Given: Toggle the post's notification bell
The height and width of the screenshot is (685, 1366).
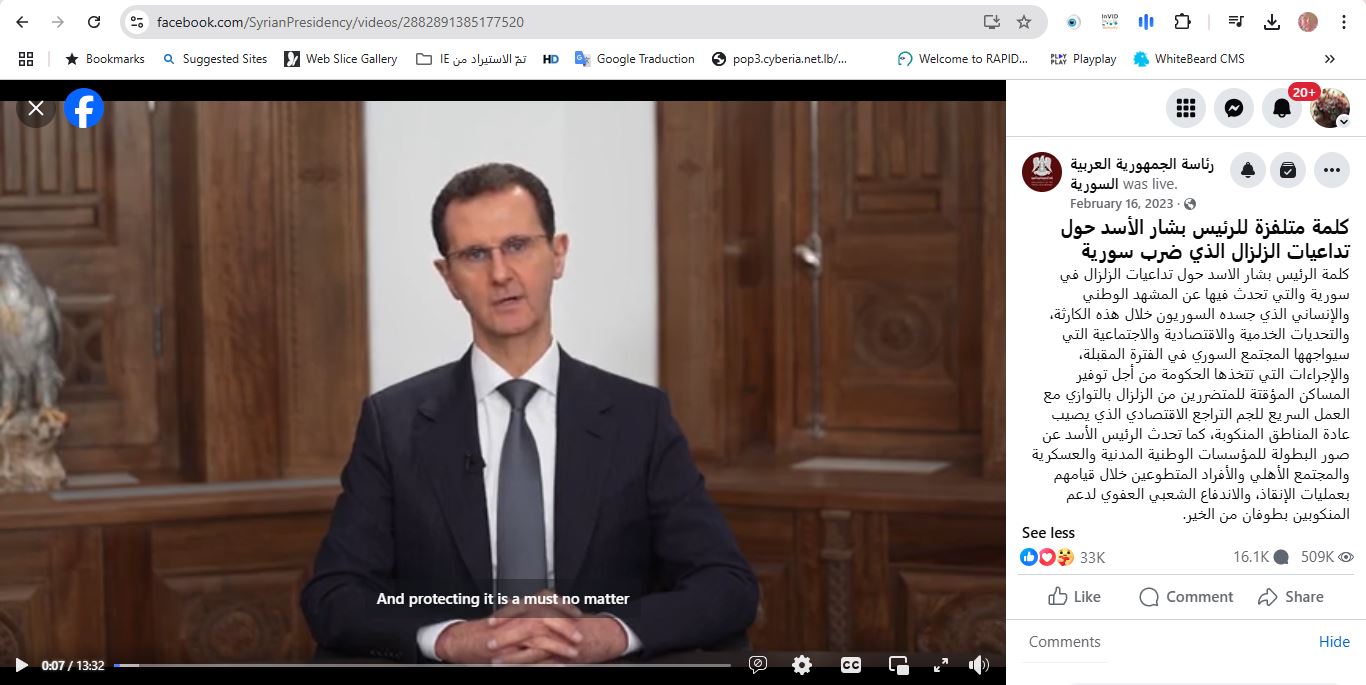Looking at the screenshot, I should pyautogui.click(x=1248, y=171).
